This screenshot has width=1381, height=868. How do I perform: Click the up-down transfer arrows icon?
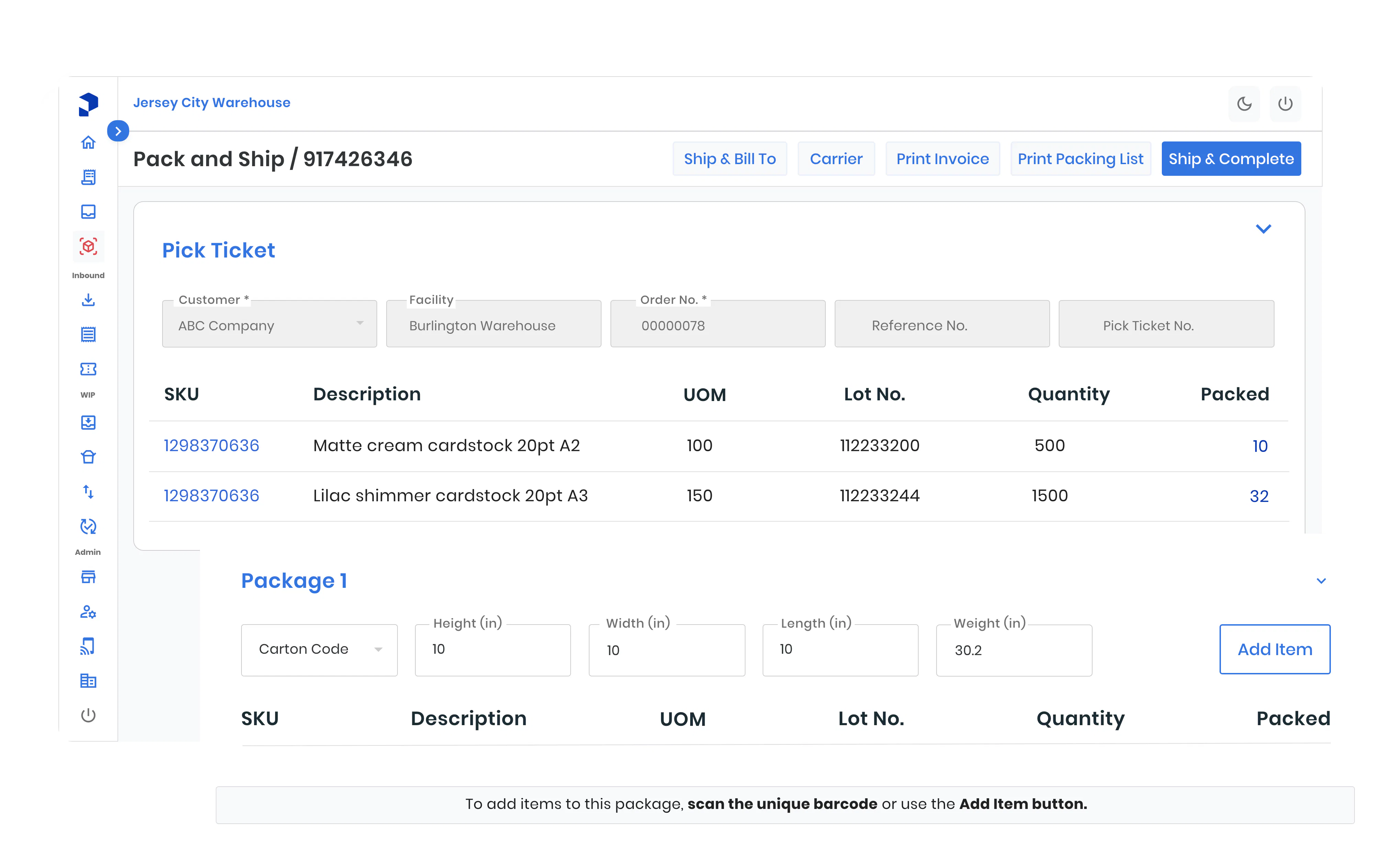[88, 491]
